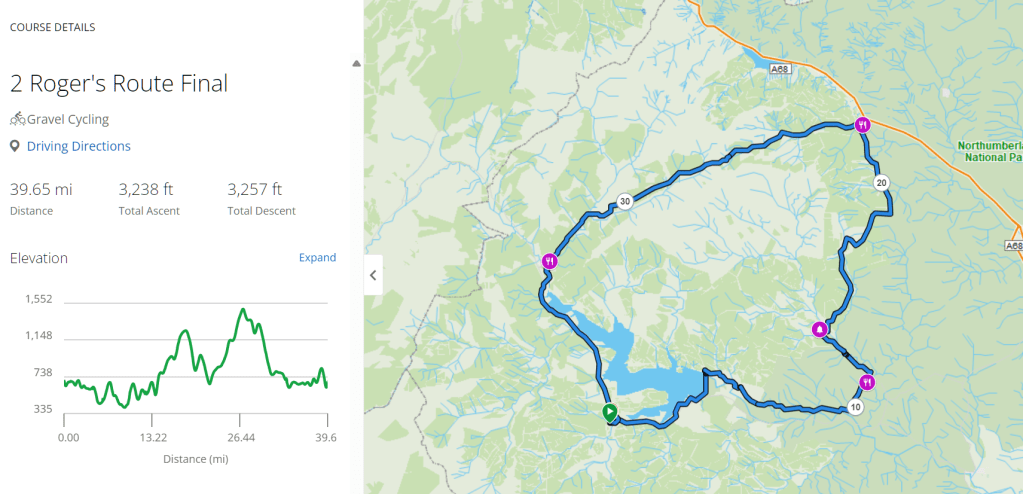Expand the Elevation chart
Viewport: 1023px width, 494px height.
[317, 258]
